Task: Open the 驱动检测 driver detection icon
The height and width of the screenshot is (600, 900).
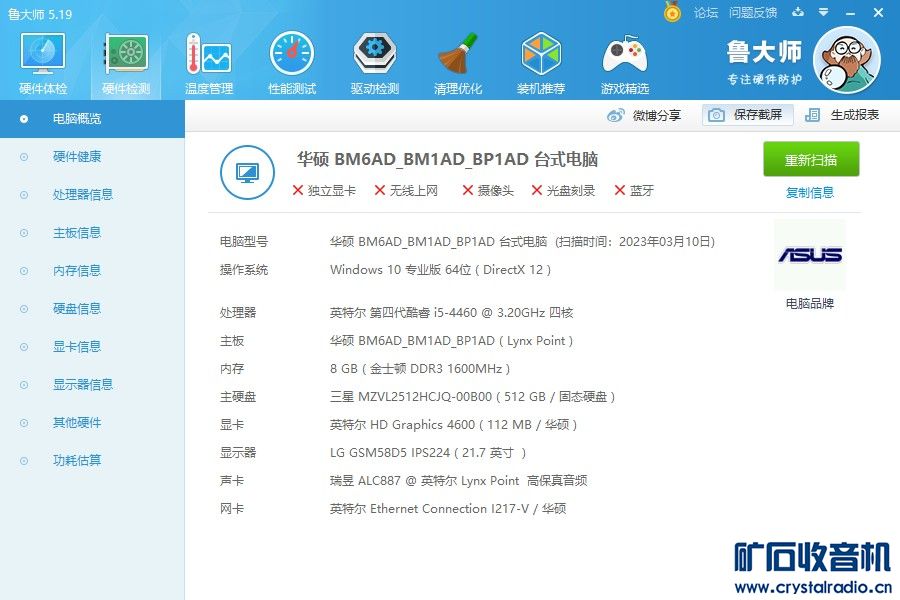Action: (x=375, y=63)
